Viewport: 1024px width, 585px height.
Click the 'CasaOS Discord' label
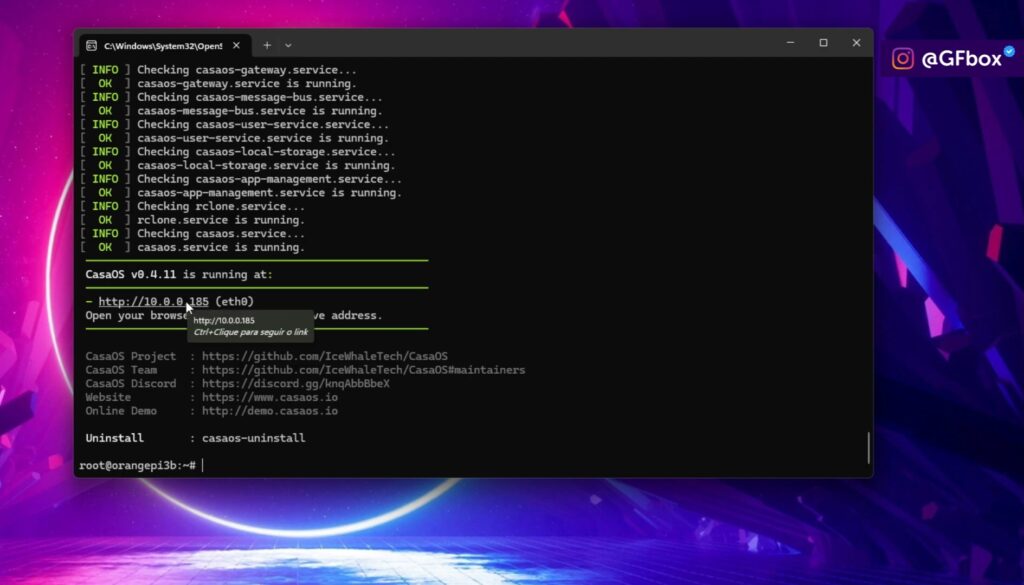(131, 384)
